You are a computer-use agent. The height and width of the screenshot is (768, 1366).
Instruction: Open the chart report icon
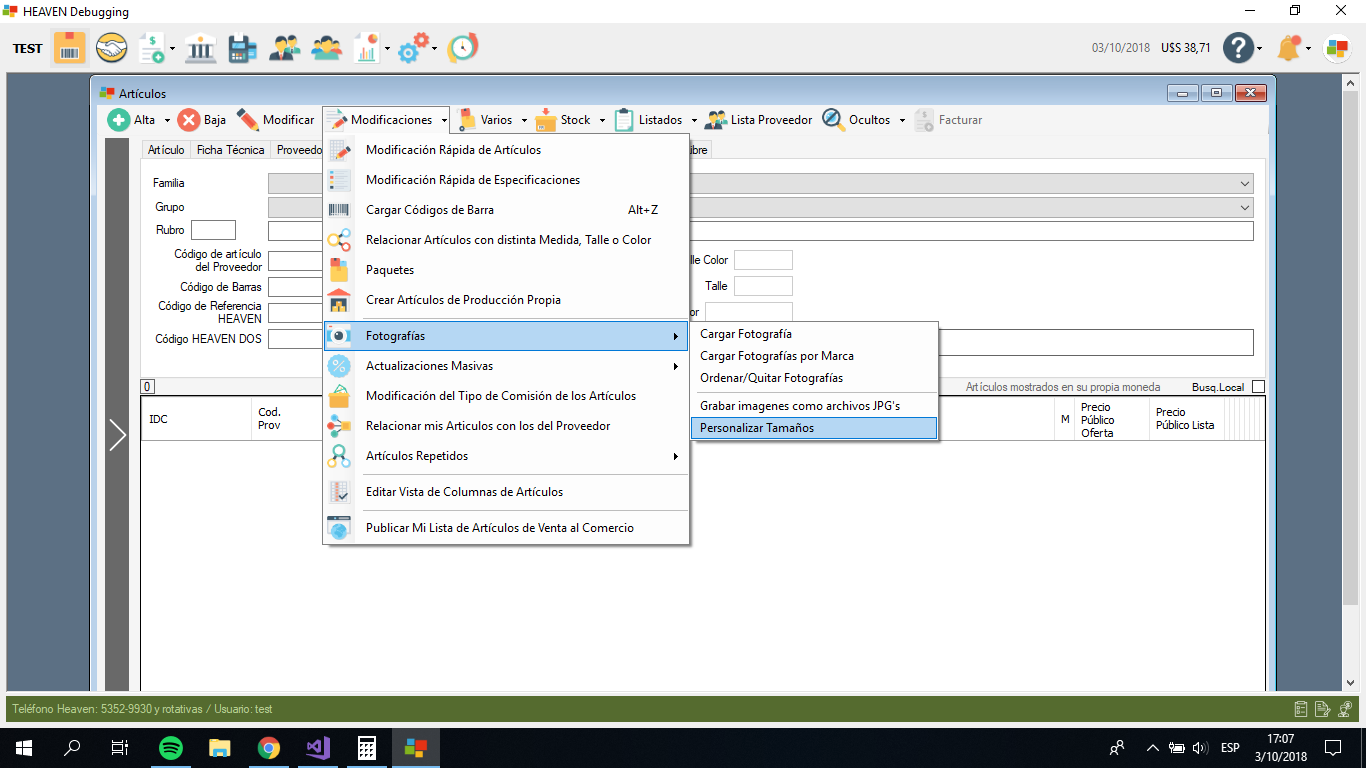[367, 48]
